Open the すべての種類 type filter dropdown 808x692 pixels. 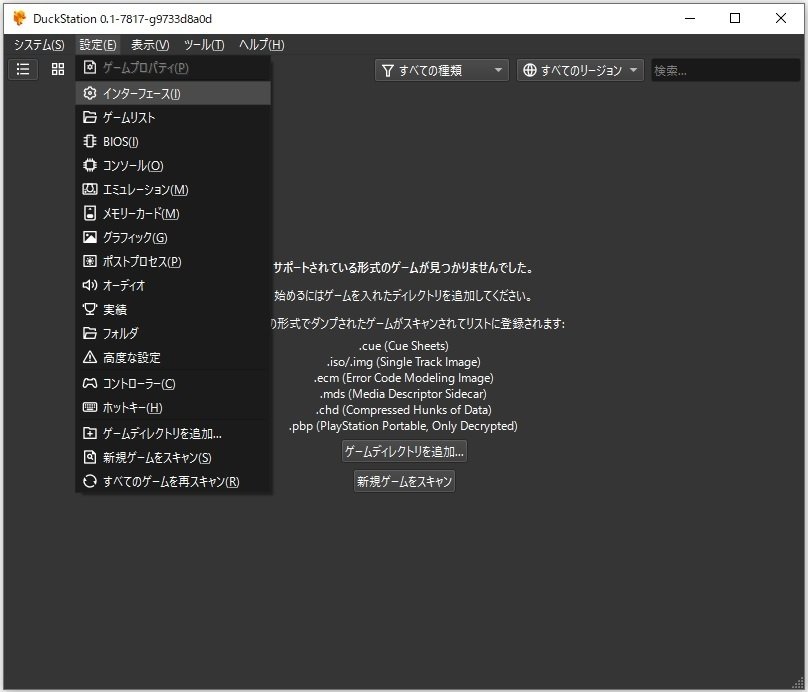pyautogui.click(x=442, y=70)
